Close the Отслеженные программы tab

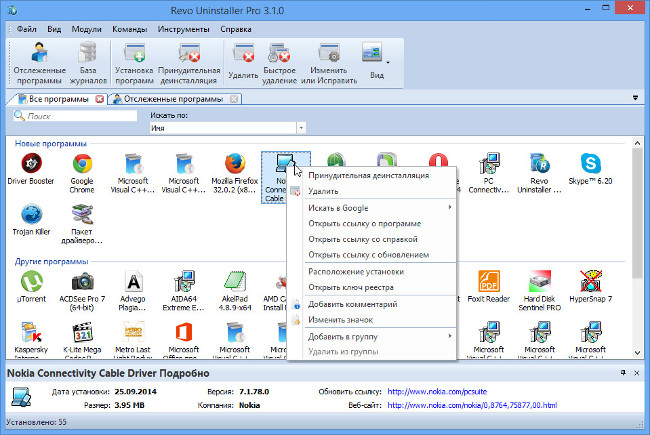coord(234,99)
